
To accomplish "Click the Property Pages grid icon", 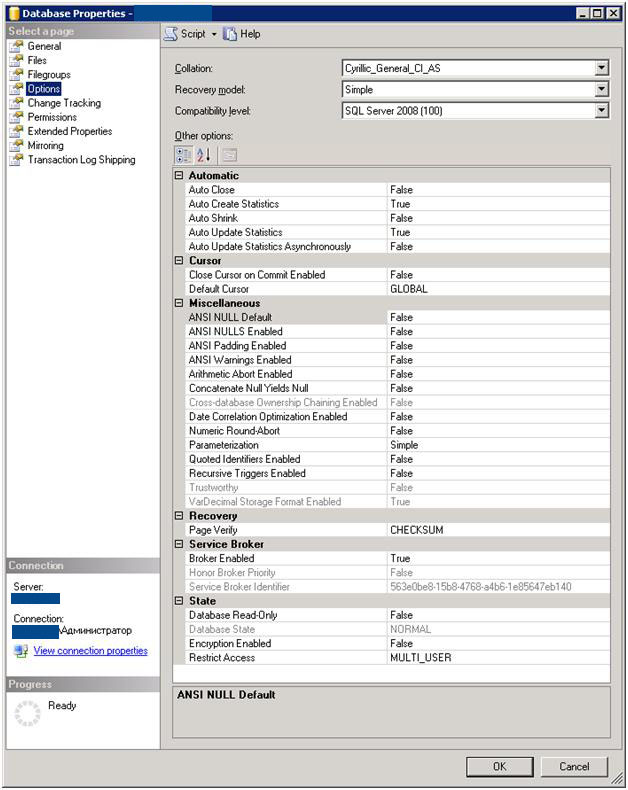I will (229, 155).
